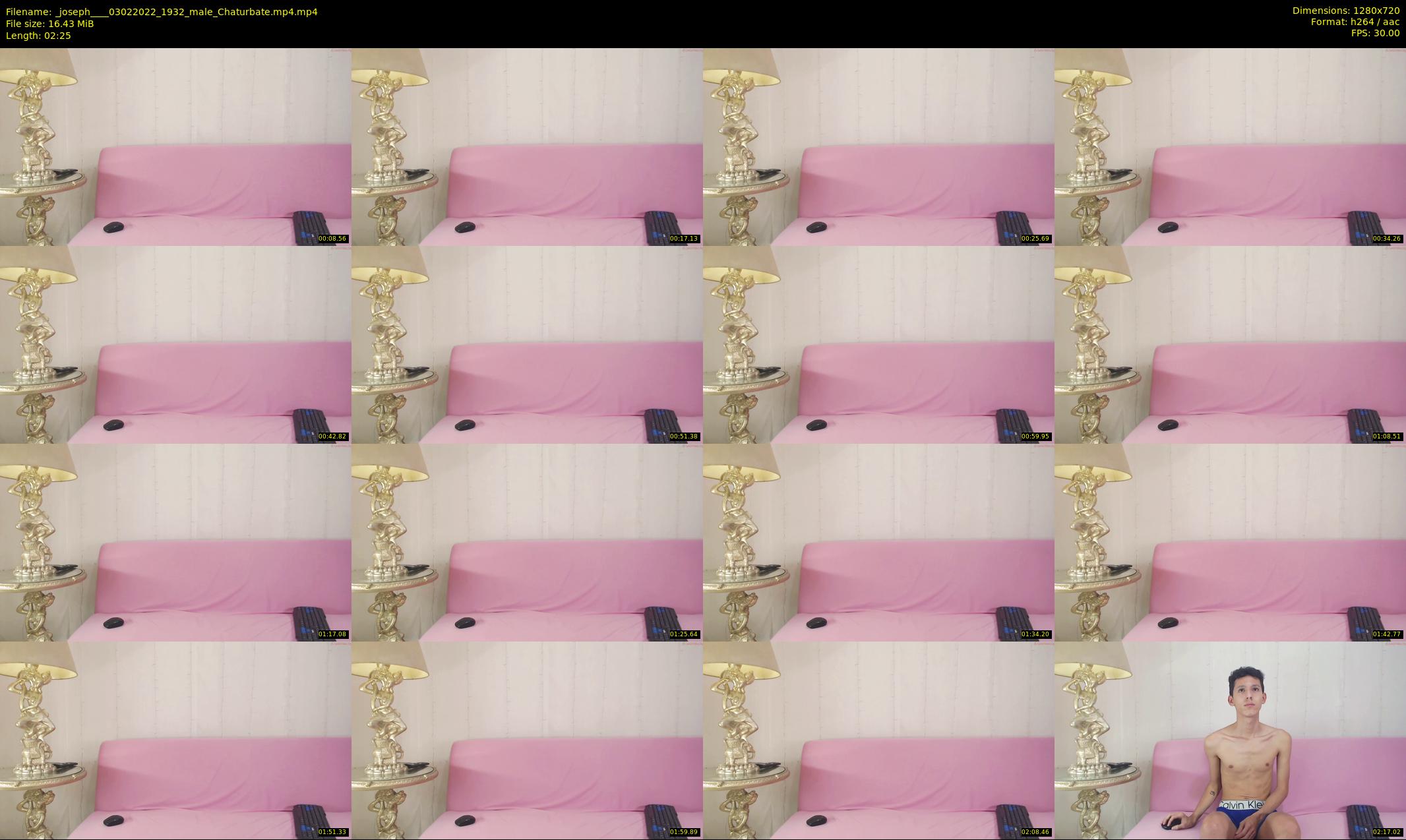Select the frame timestamped 01:08.51

coord(1230,344)
